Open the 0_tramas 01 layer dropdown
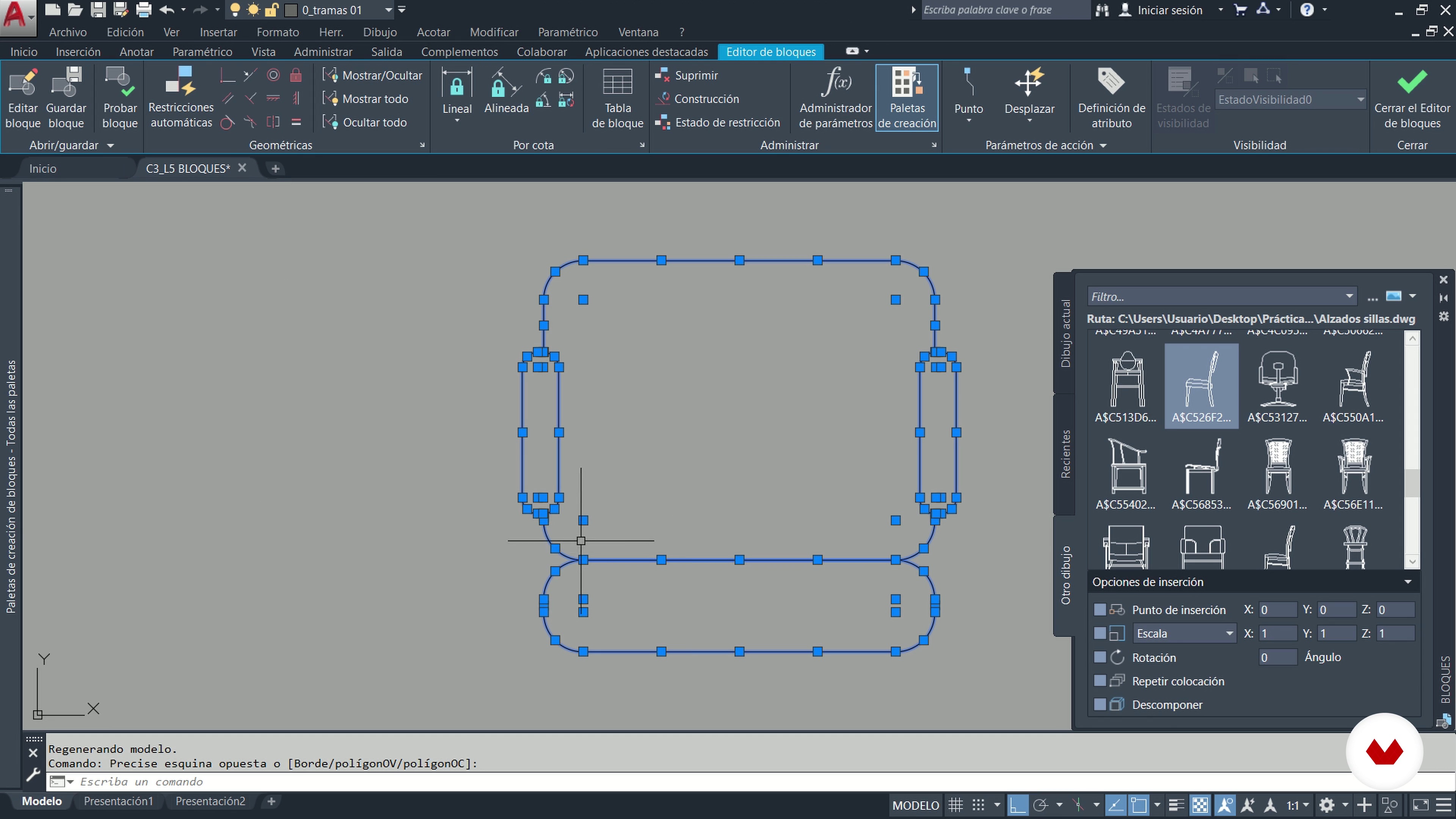 388,9
